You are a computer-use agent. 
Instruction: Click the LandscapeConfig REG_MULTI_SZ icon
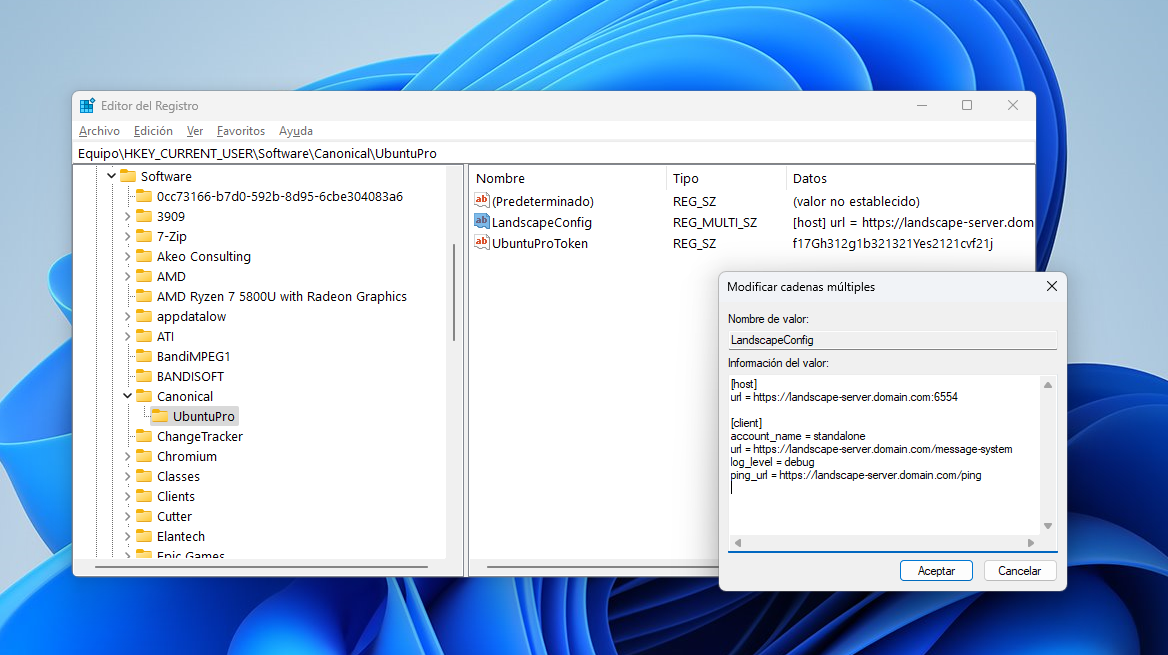point(482,222)
